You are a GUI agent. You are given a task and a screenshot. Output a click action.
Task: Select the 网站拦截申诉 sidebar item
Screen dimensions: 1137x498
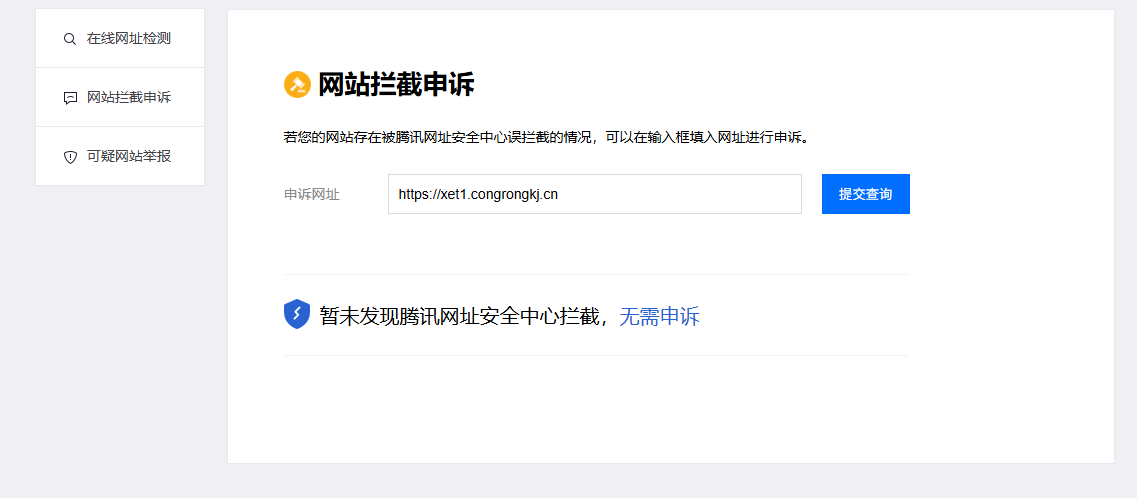[120, 97]
